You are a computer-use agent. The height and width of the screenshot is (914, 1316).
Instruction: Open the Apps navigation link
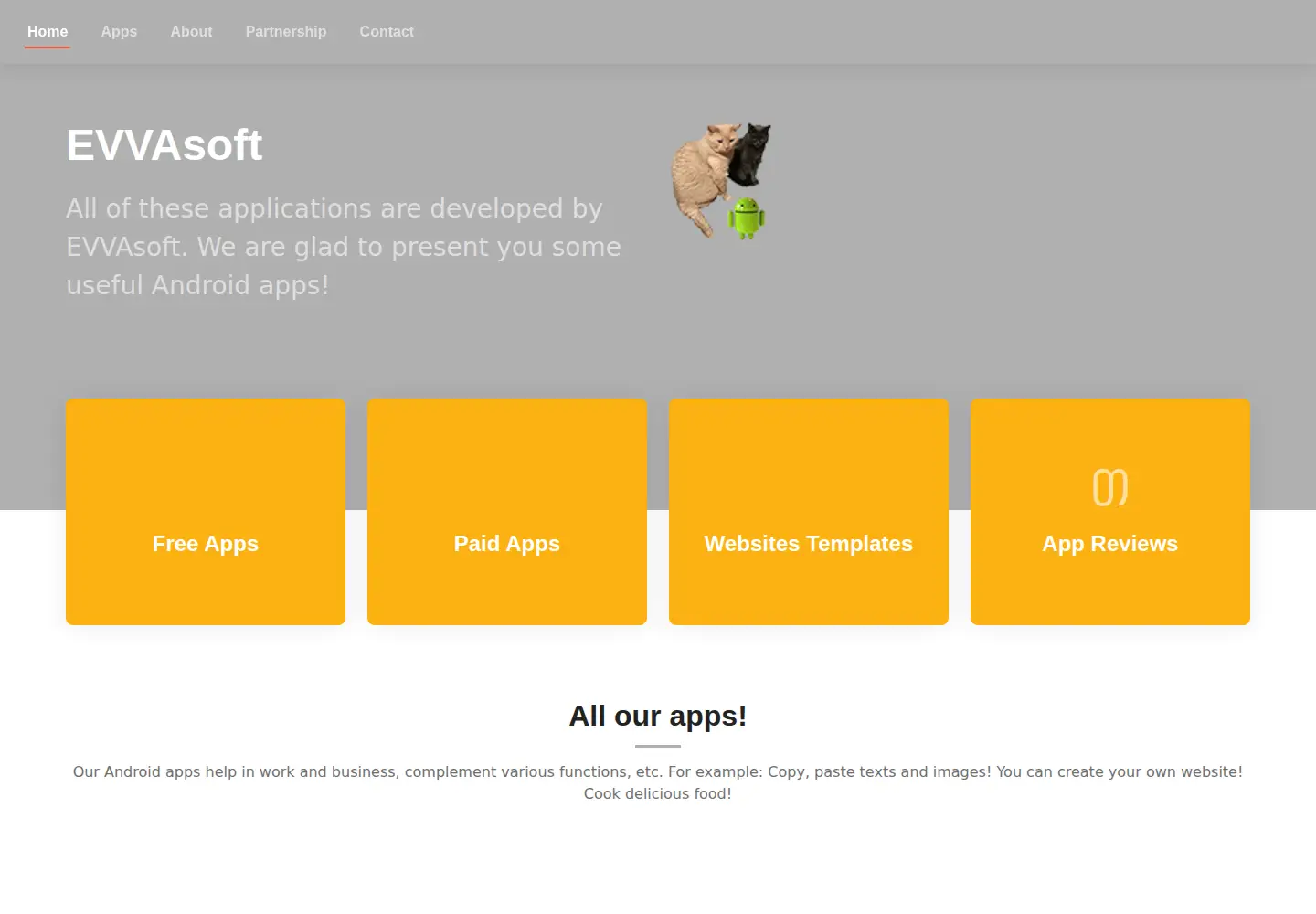119,31
